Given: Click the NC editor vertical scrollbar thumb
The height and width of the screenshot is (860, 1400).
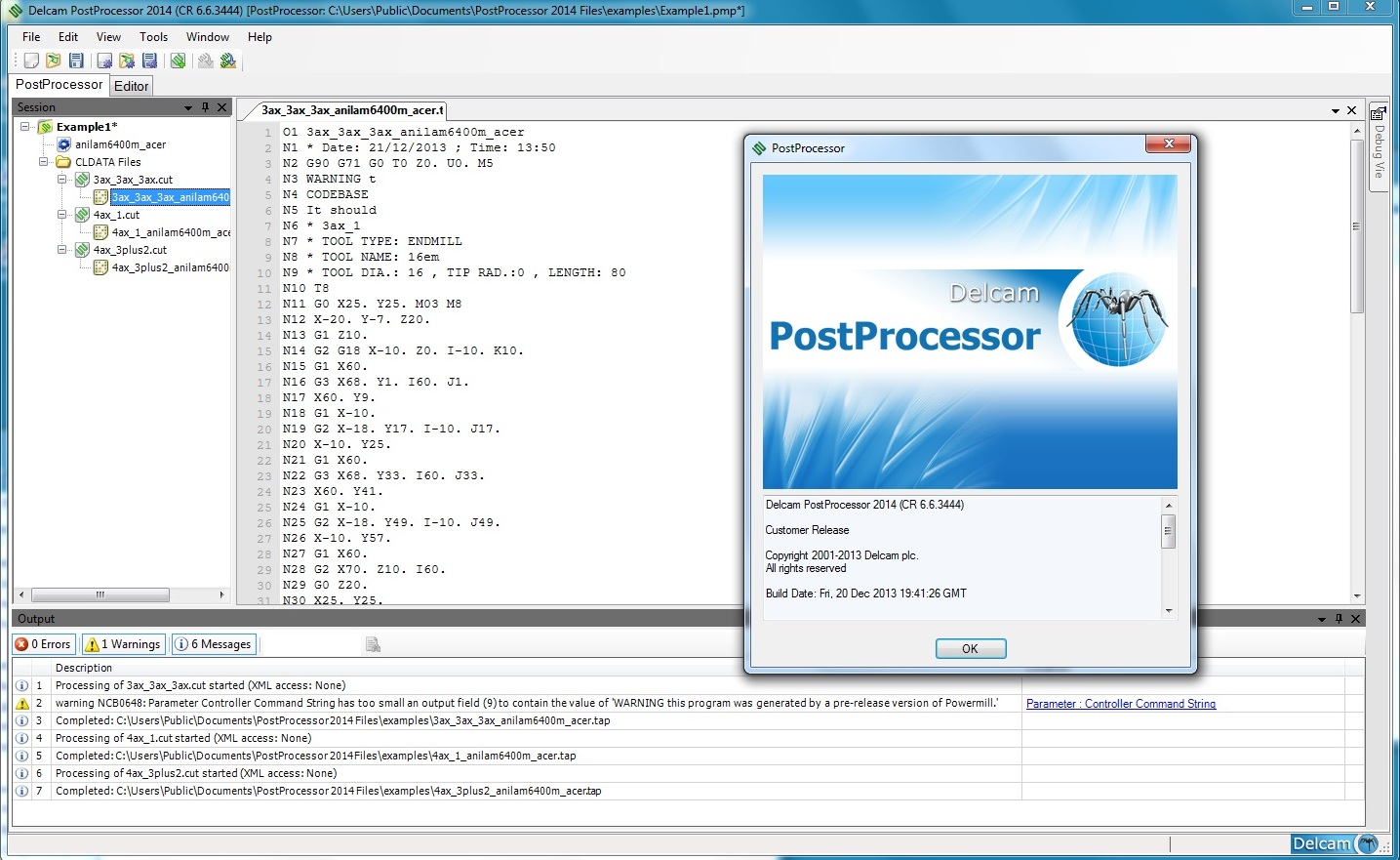Looking at the screenshot, I should pyautogui.click(x=1356, y=225).
